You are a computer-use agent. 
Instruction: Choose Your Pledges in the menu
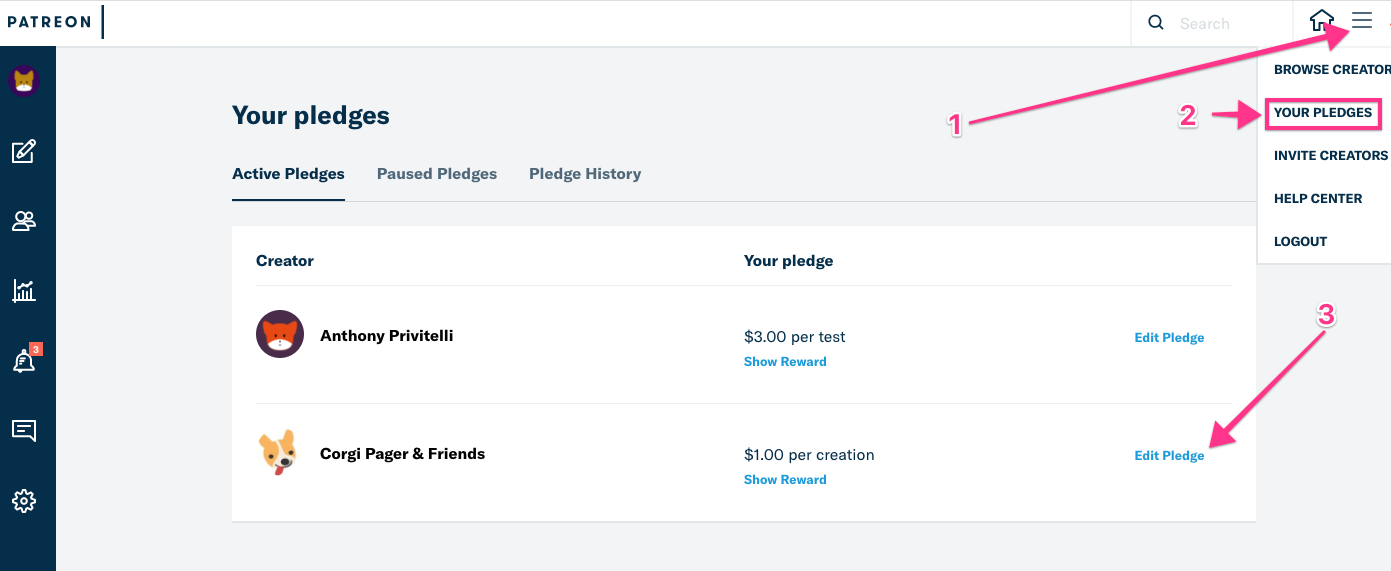(1323, 113)
